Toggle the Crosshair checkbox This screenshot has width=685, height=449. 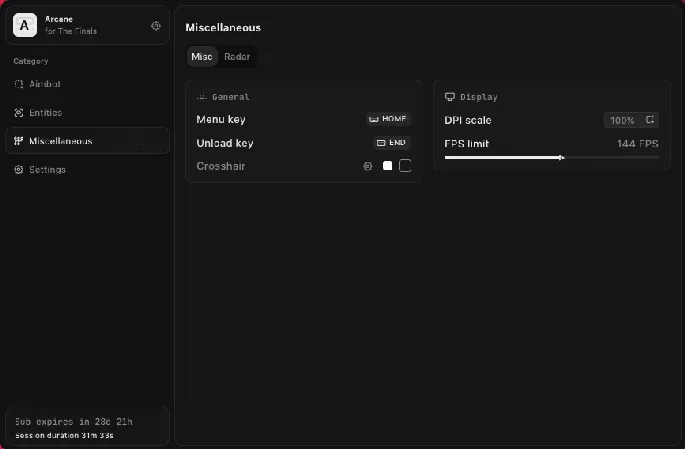point(405,166)
